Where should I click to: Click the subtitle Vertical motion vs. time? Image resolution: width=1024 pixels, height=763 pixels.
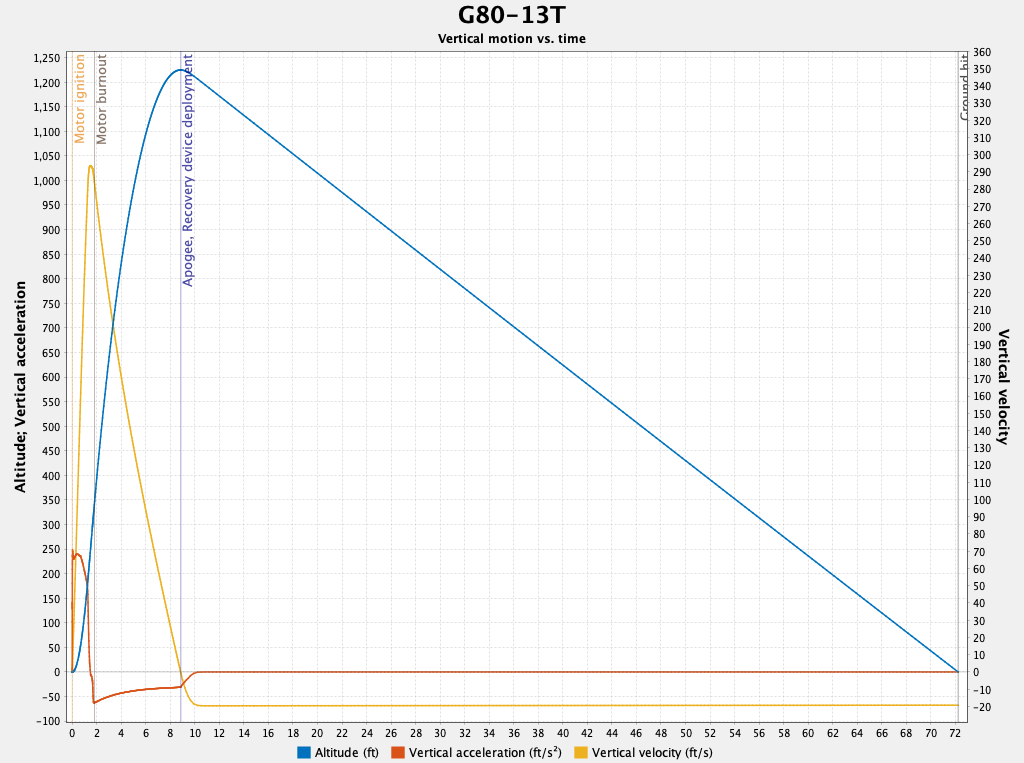tap(511, 39)
